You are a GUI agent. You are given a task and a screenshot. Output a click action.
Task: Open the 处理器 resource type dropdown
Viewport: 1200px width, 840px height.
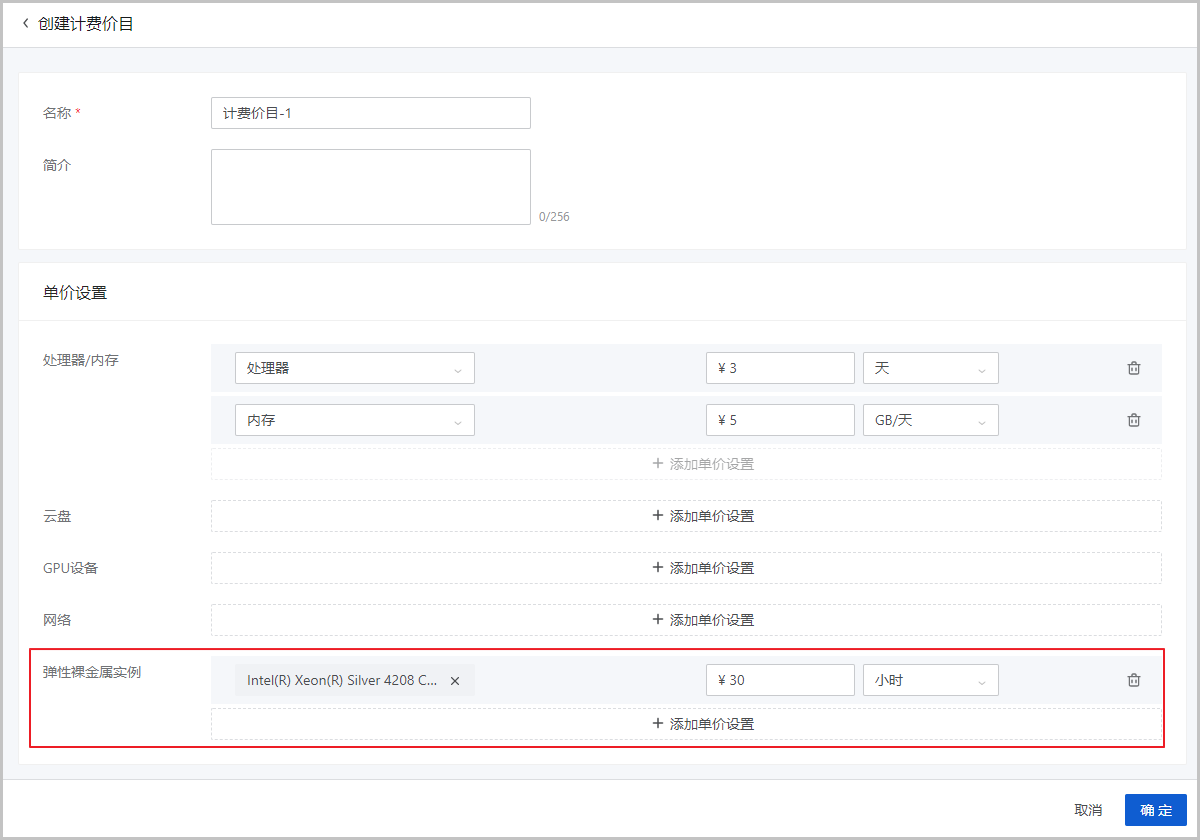tap(354, 368)
